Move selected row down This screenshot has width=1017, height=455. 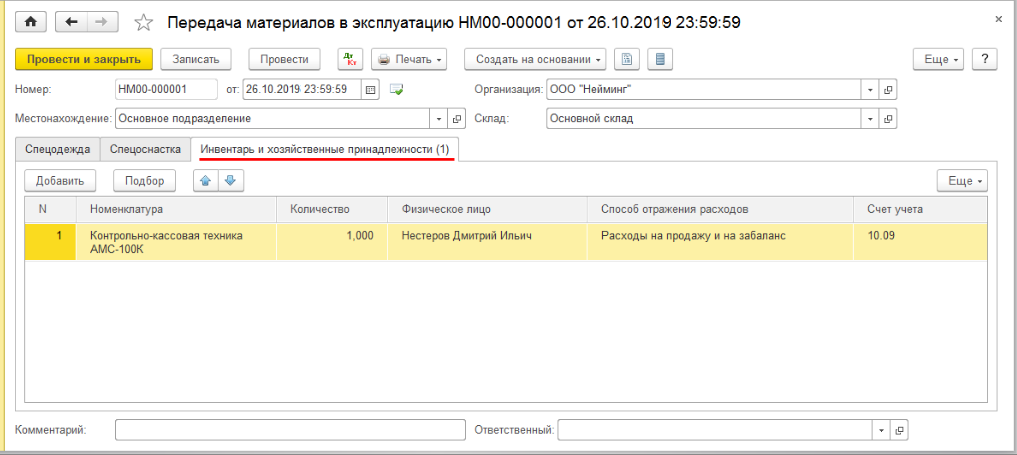[231, 181]
